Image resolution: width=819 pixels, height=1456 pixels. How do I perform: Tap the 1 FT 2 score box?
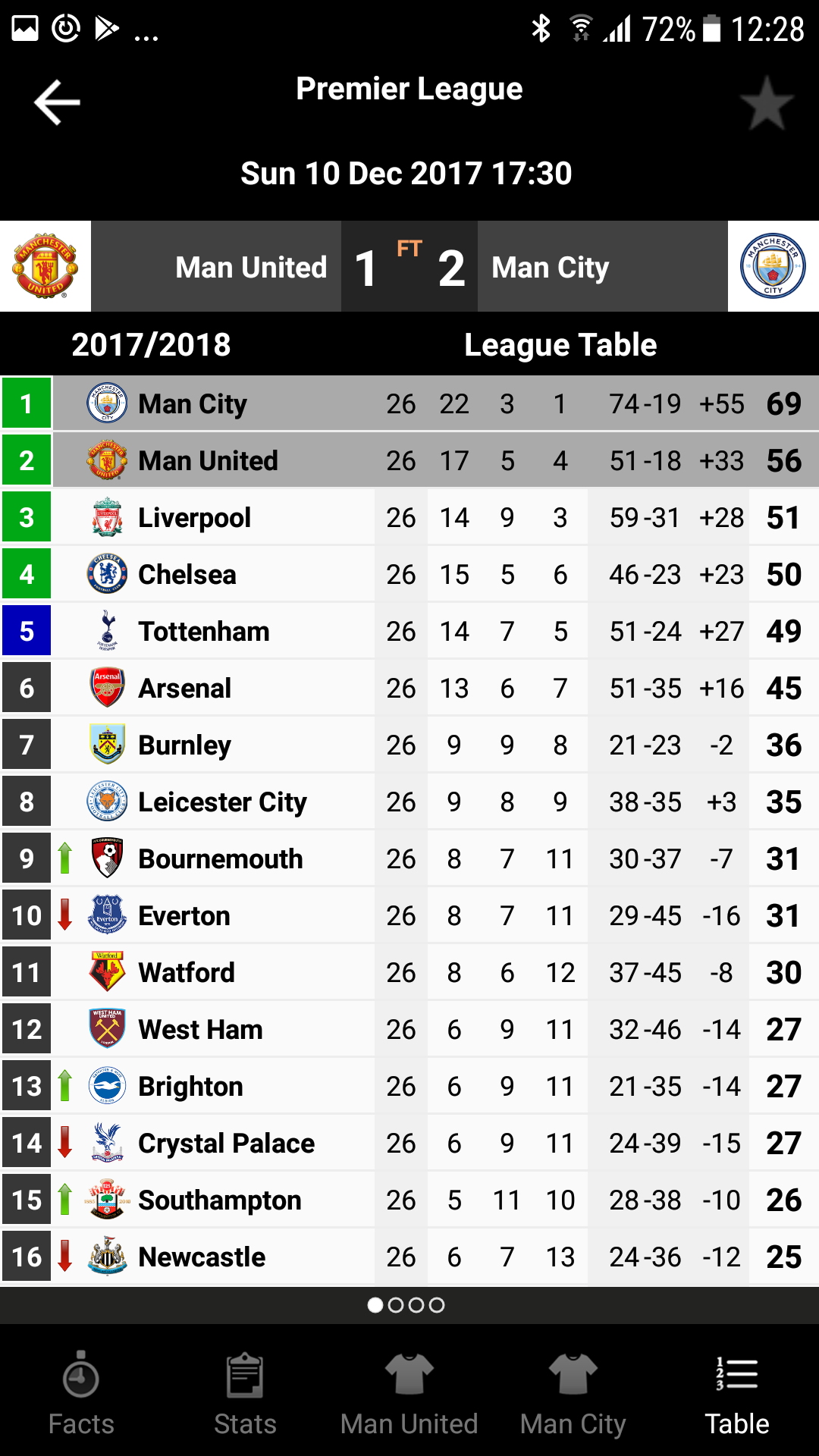click(409, 266)
